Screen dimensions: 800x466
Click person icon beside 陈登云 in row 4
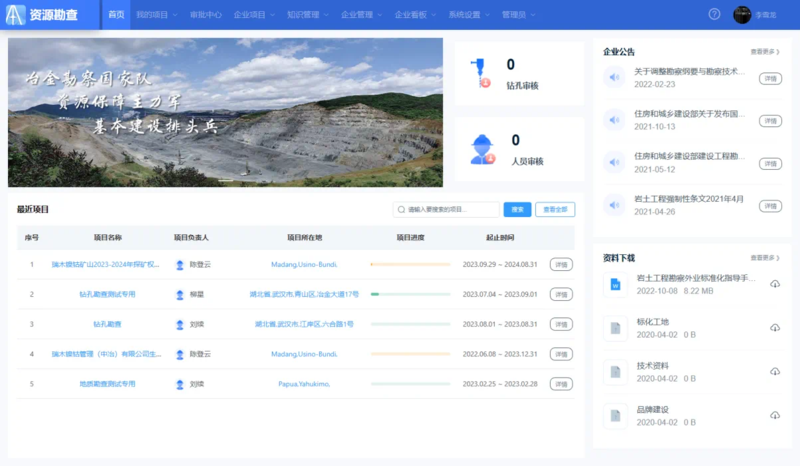pos(180,354)
